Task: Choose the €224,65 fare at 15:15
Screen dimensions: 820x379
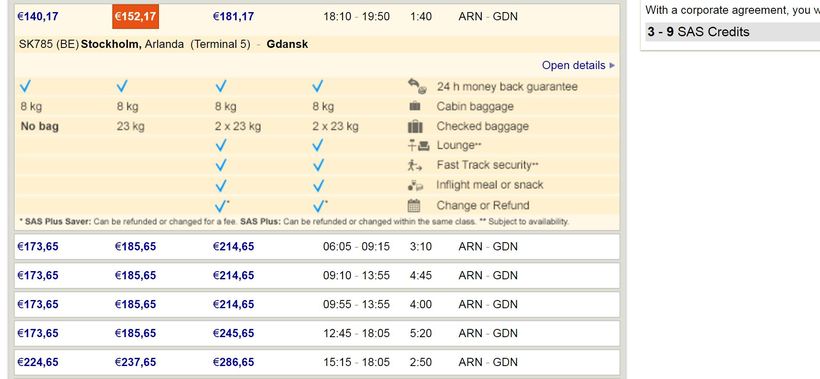Action: (38, 362)
